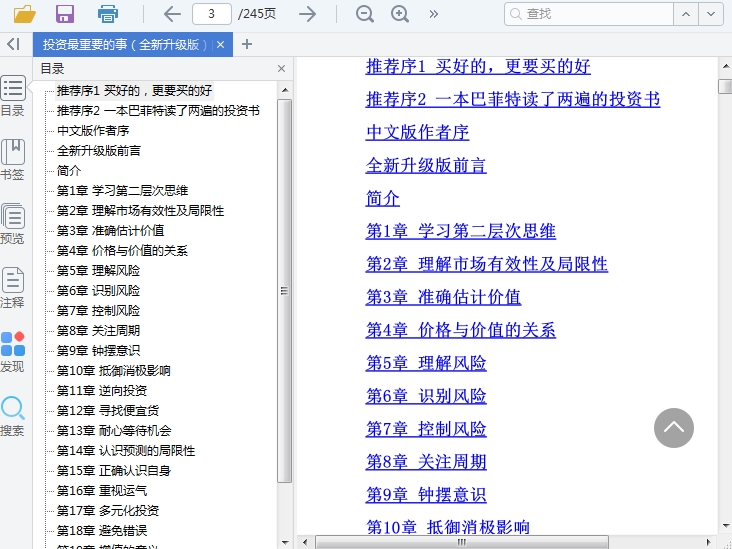Screen dimensions: 732x549
Task: Select outline item 第17章 多元化投资
Action: point(108,511)
